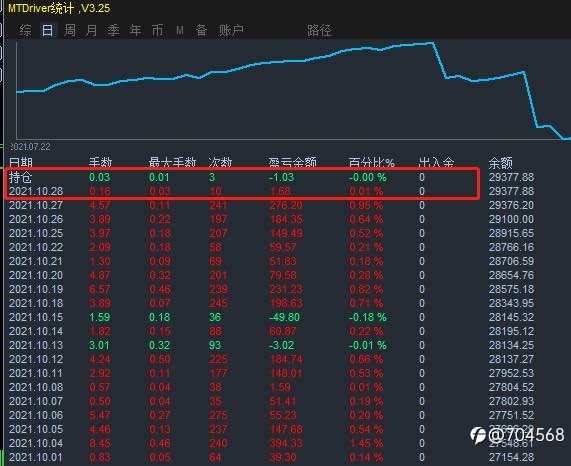
Task: Select the 2021.10.01 date row
Action: click(36, 457)
